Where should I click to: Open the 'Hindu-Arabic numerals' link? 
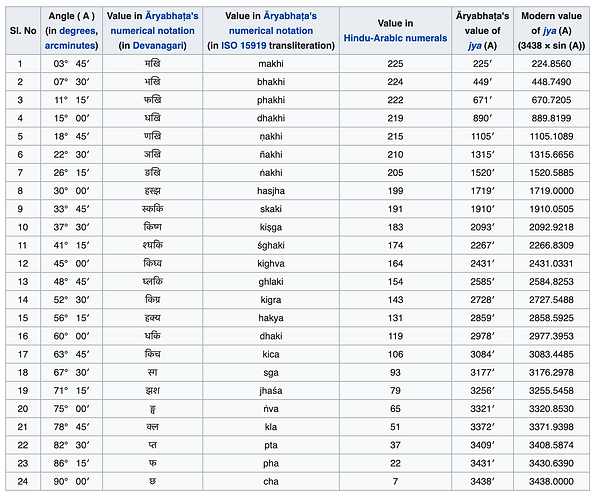tap(395, 38)
